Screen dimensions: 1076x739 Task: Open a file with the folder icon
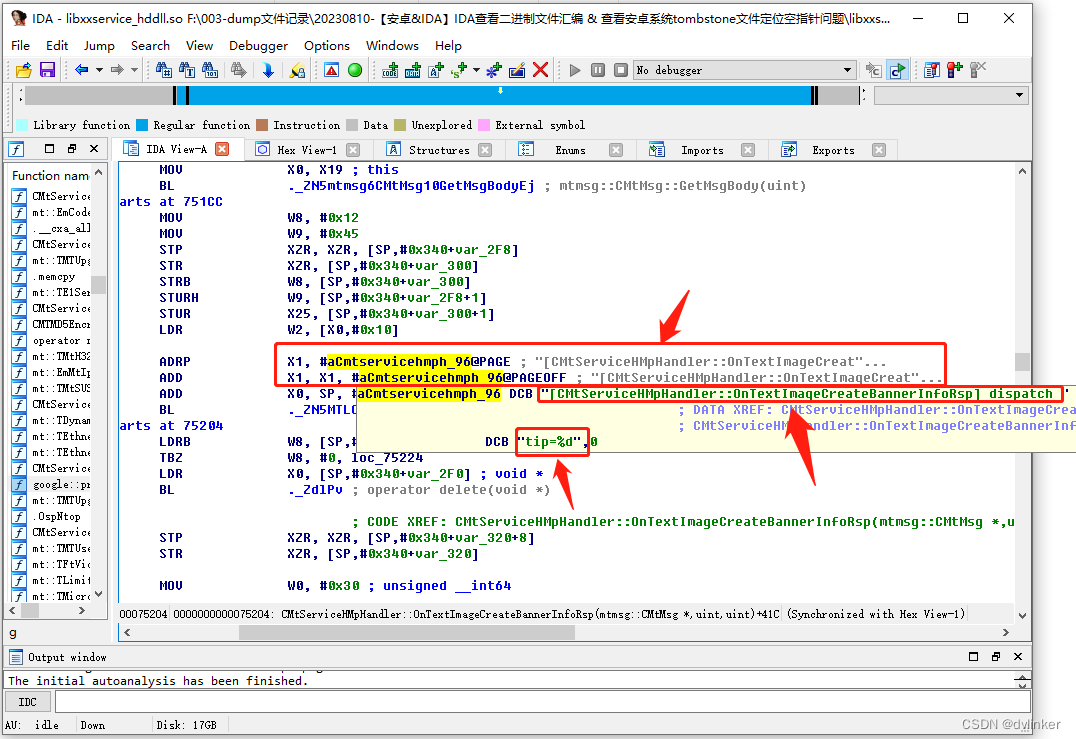tap(24, 70)
